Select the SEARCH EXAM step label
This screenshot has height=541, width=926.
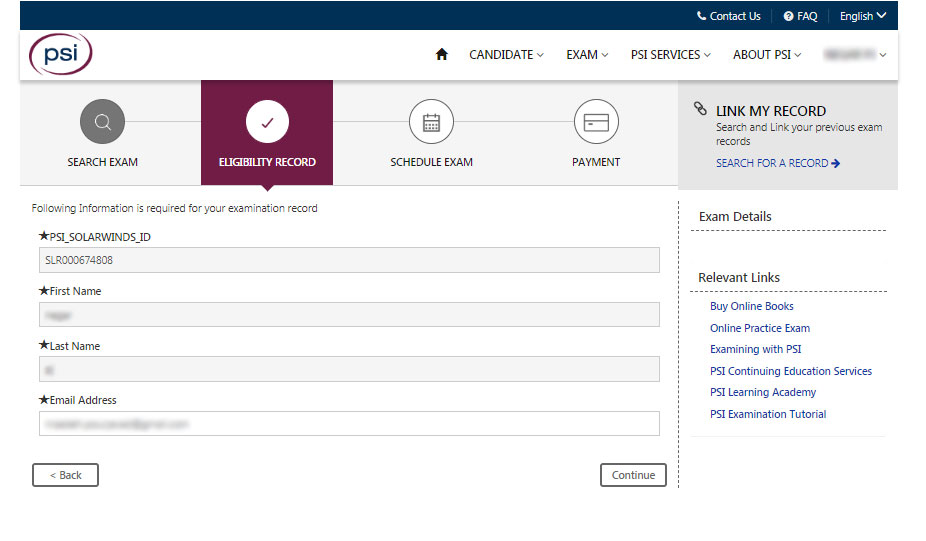pos(102,162)
